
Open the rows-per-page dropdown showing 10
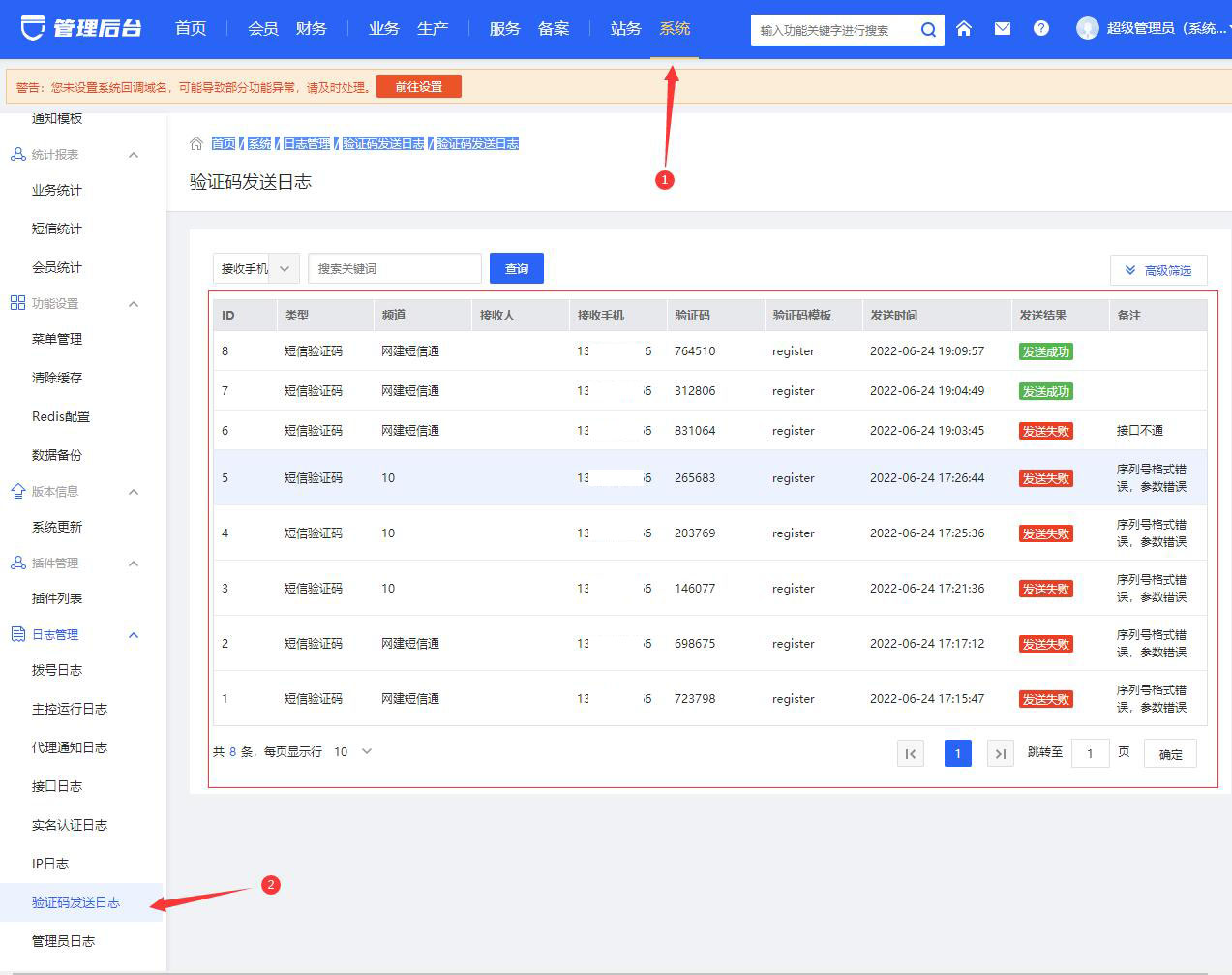point(353,752)
